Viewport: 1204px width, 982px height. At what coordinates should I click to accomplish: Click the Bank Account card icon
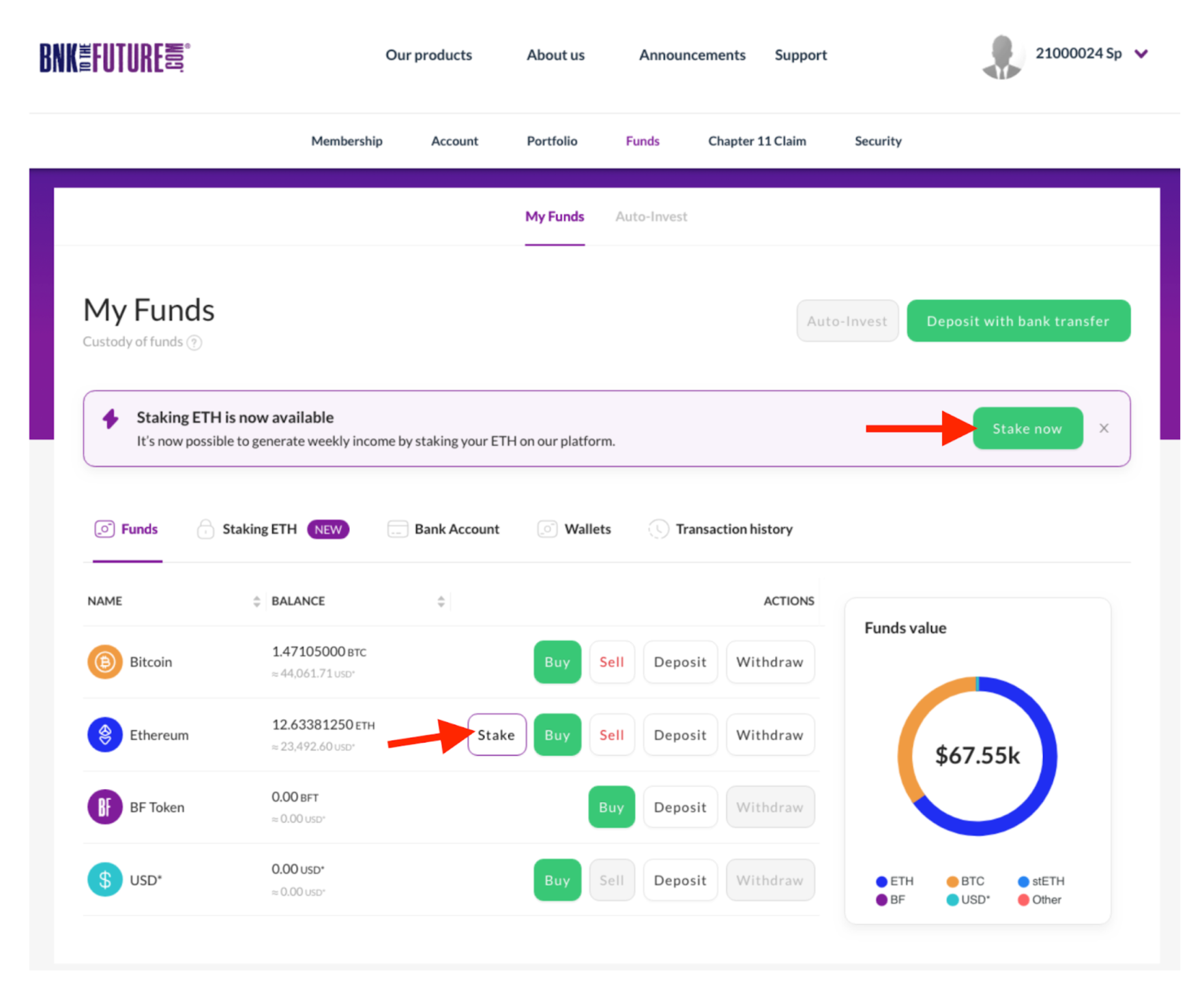[398, 529]
